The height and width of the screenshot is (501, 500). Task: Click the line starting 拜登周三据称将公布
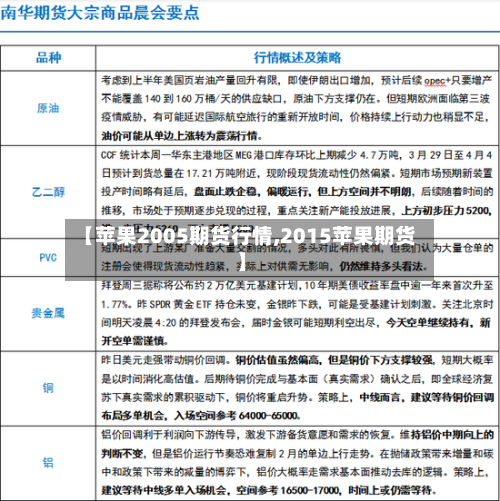[297, 285]
